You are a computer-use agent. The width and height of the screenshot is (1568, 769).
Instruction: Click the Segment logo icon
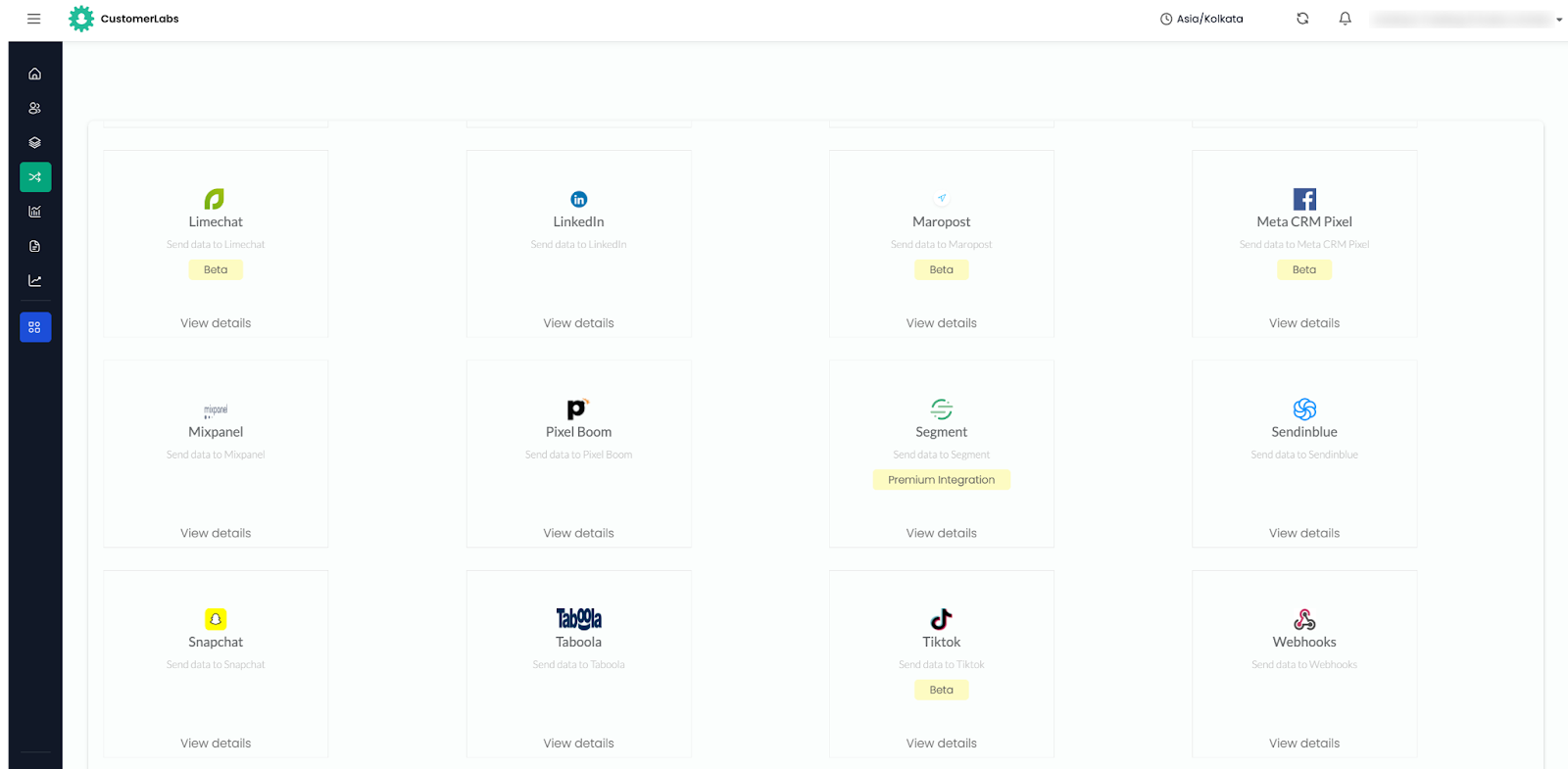942,409
